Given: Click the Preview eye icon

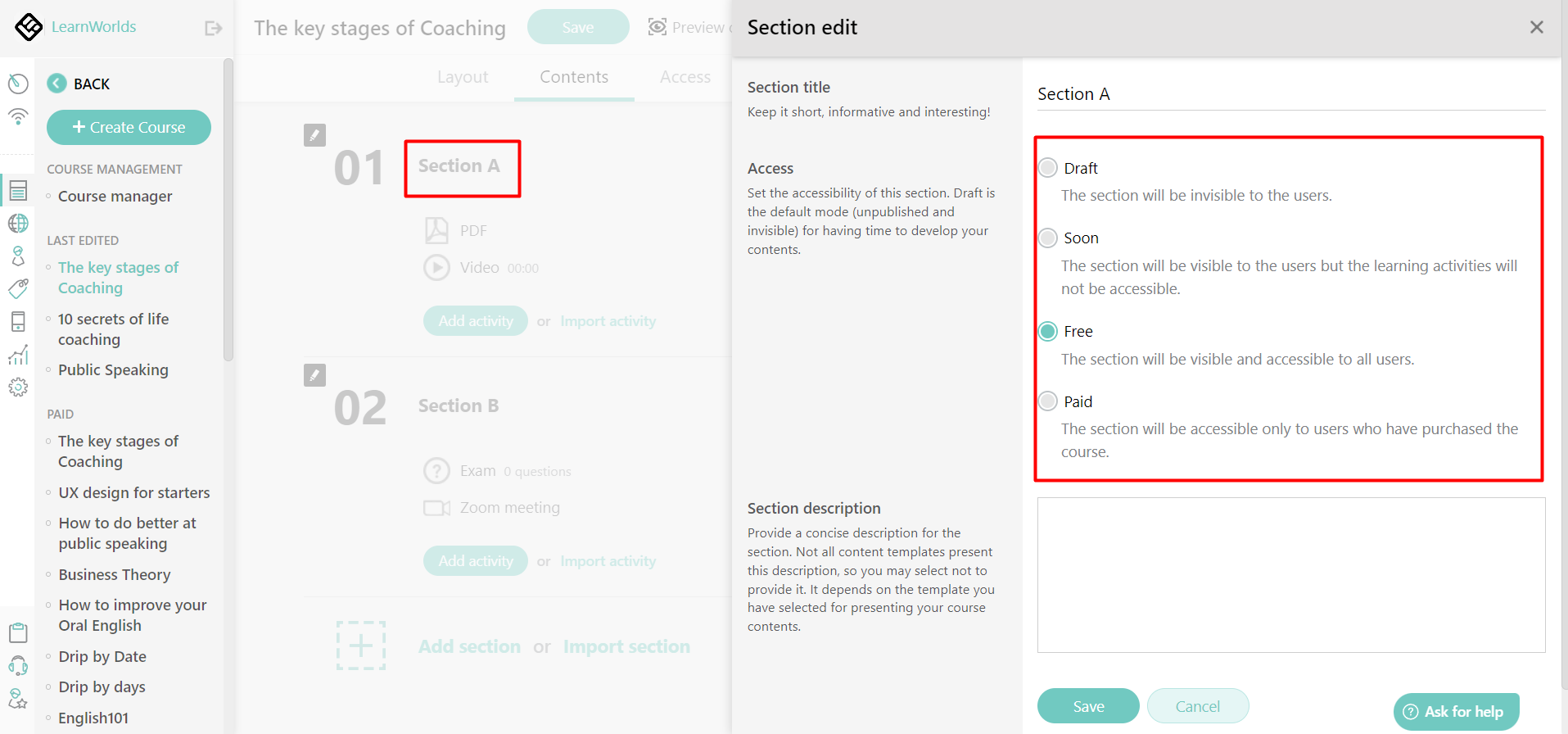Looking at the screenshot, I should point(657,26).
